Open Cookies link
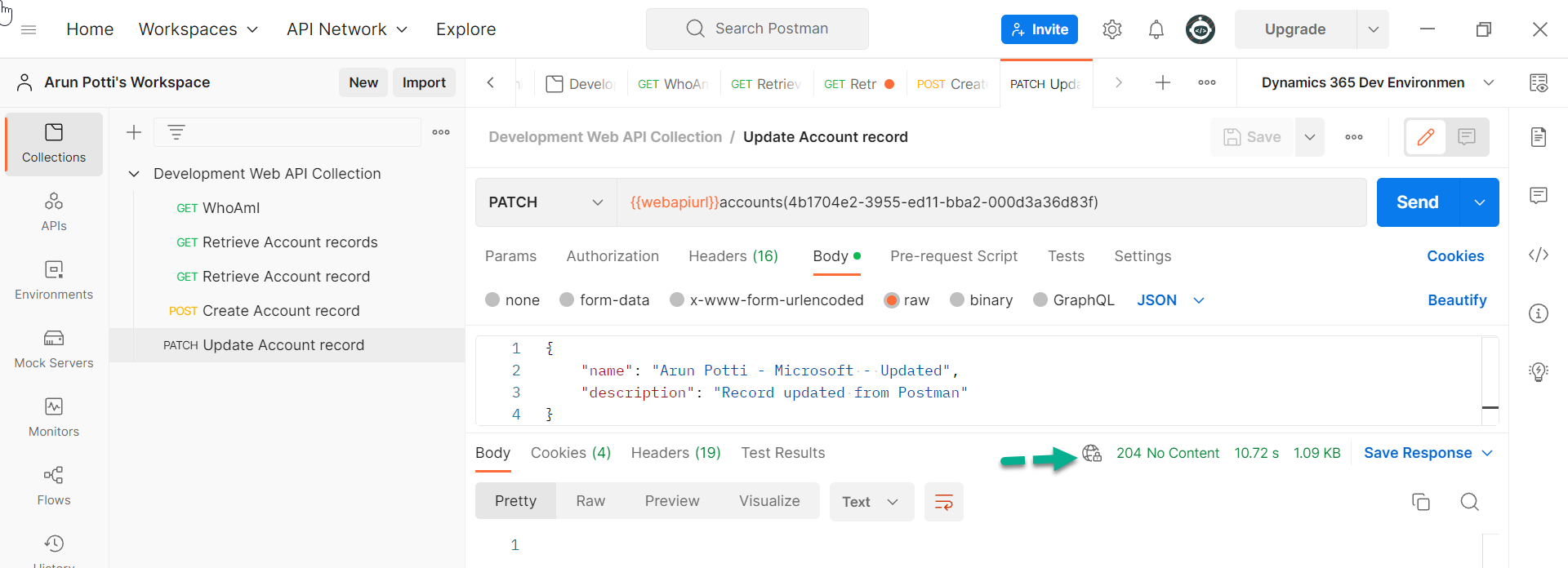 coord(1455,256)
